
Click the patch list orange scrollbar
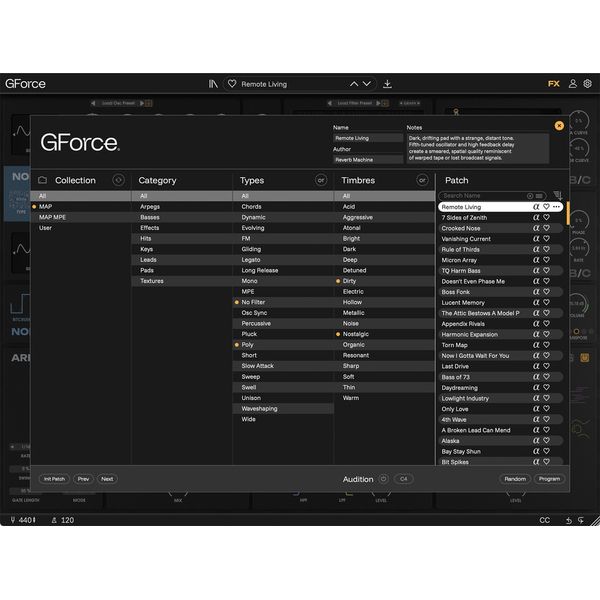[x=568, y=213]
